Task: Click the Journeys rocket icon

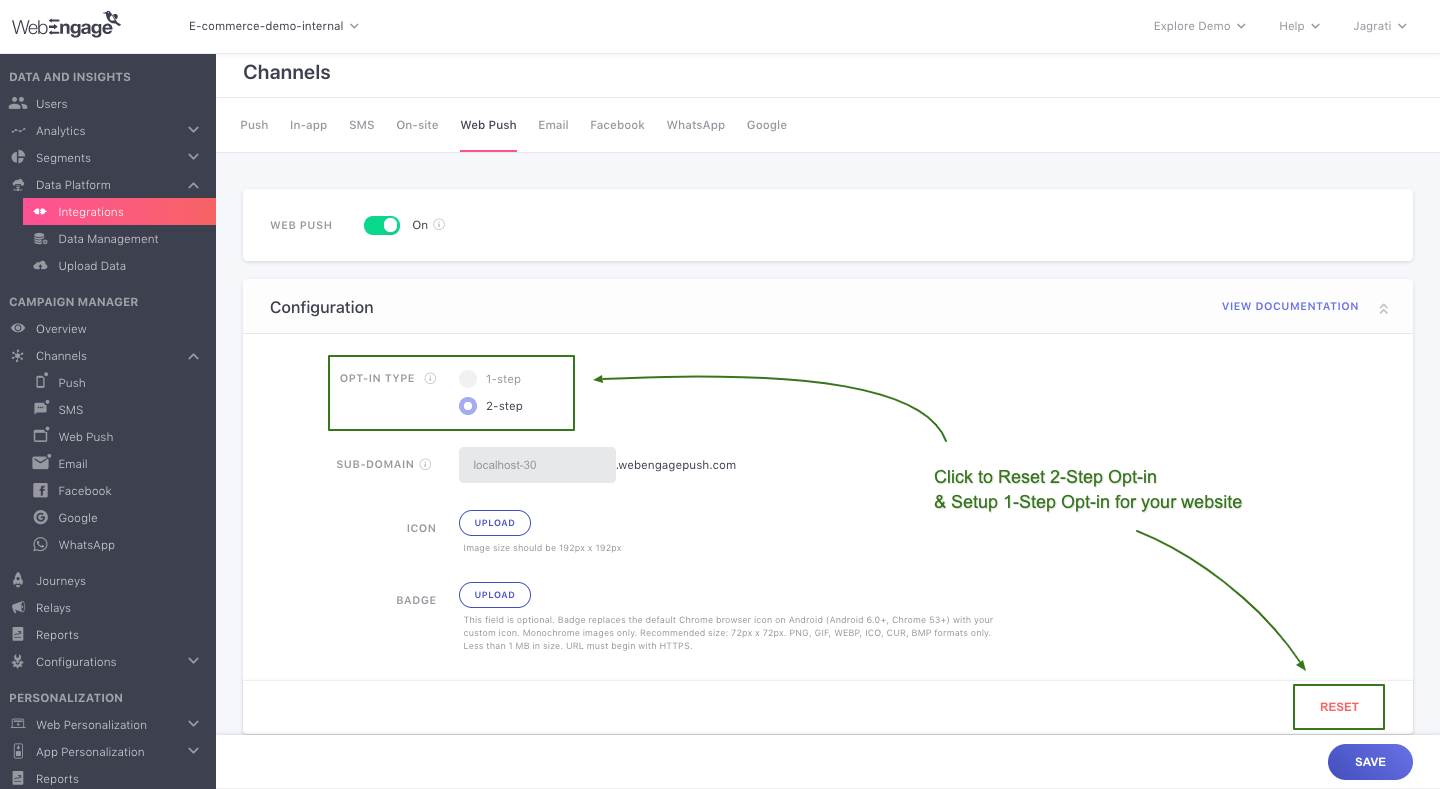Action: tap(18, 580)
